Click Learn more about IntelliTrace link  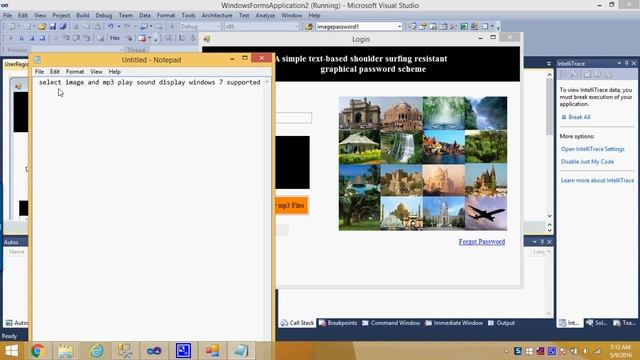click(x=597, y=180)
